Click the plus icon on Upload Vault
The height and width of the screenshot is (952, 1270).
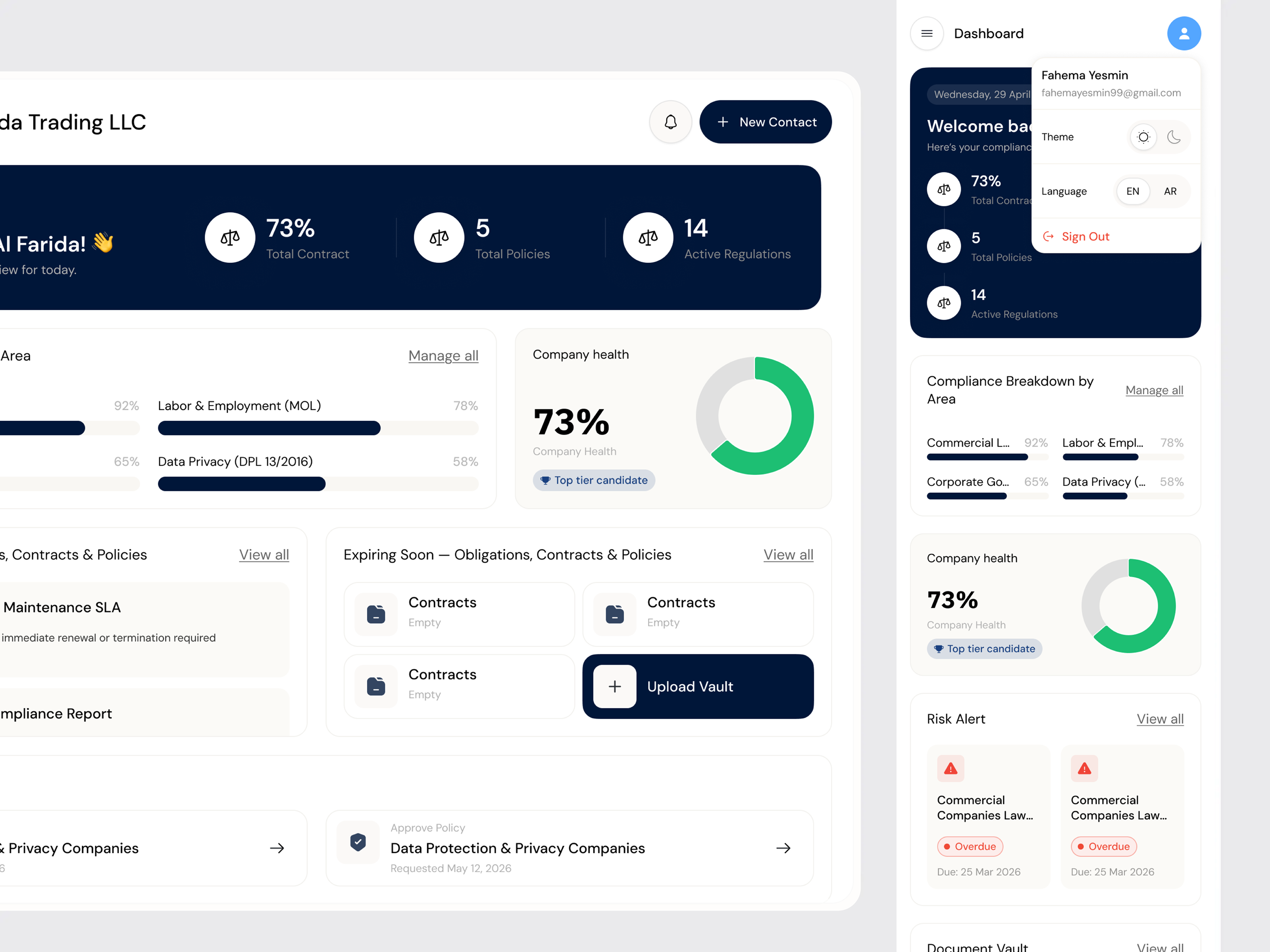[x=614, y=686]
